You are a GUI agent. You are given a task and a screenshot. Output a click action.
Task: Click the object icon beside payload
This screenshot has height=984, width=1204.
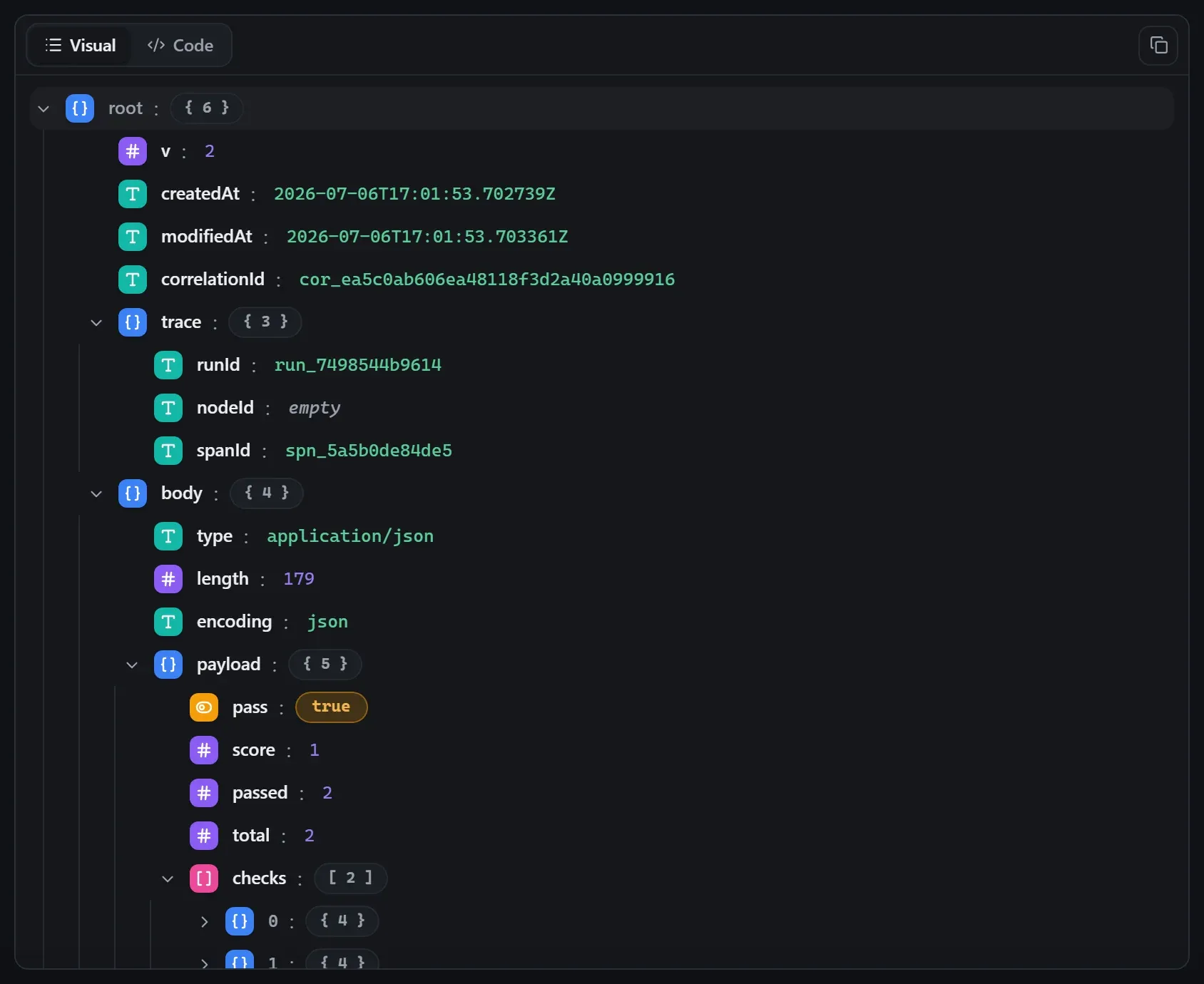pyautogui.click(x=168, y=665)
